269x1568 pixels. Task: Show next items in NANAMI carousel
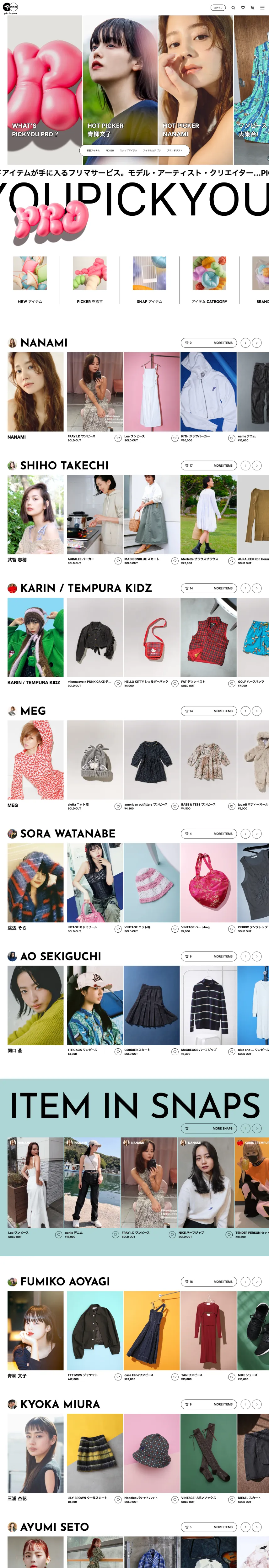pyautogui.click(x=257, y=343)
